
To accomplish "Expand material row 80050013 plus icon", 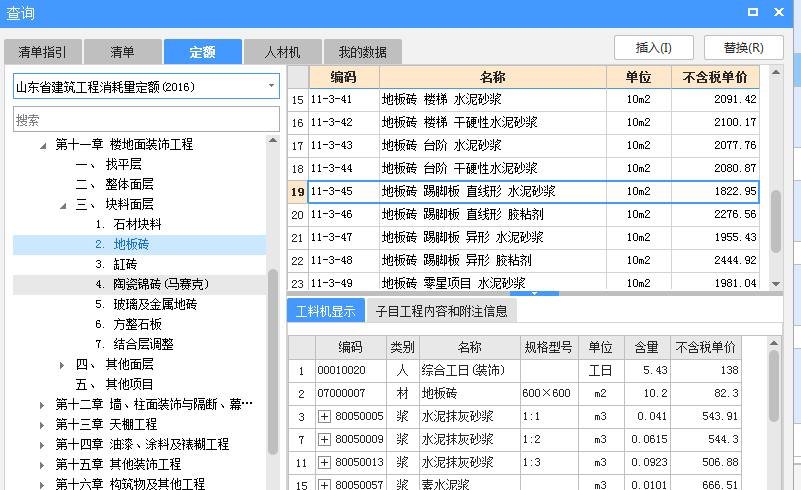I will click(324, 462).
